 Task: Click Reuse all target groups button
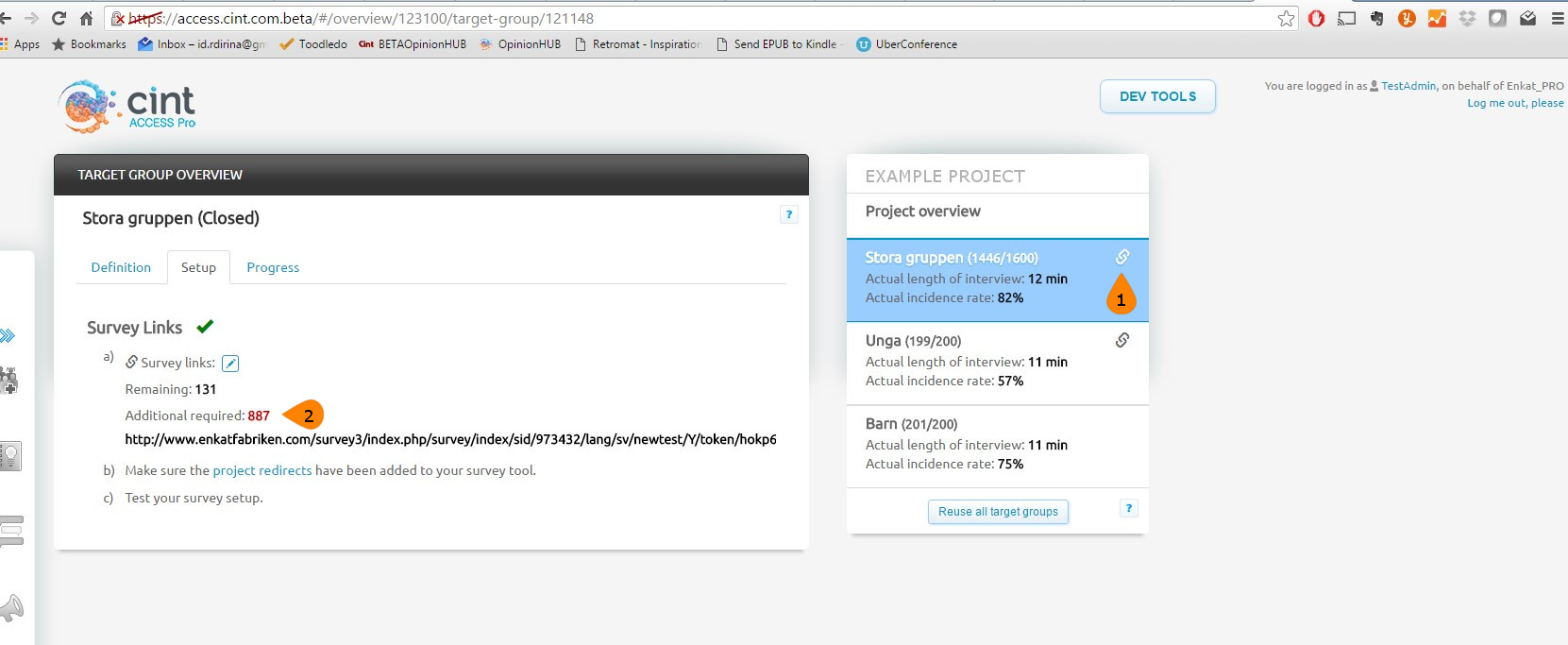point(998,512)
